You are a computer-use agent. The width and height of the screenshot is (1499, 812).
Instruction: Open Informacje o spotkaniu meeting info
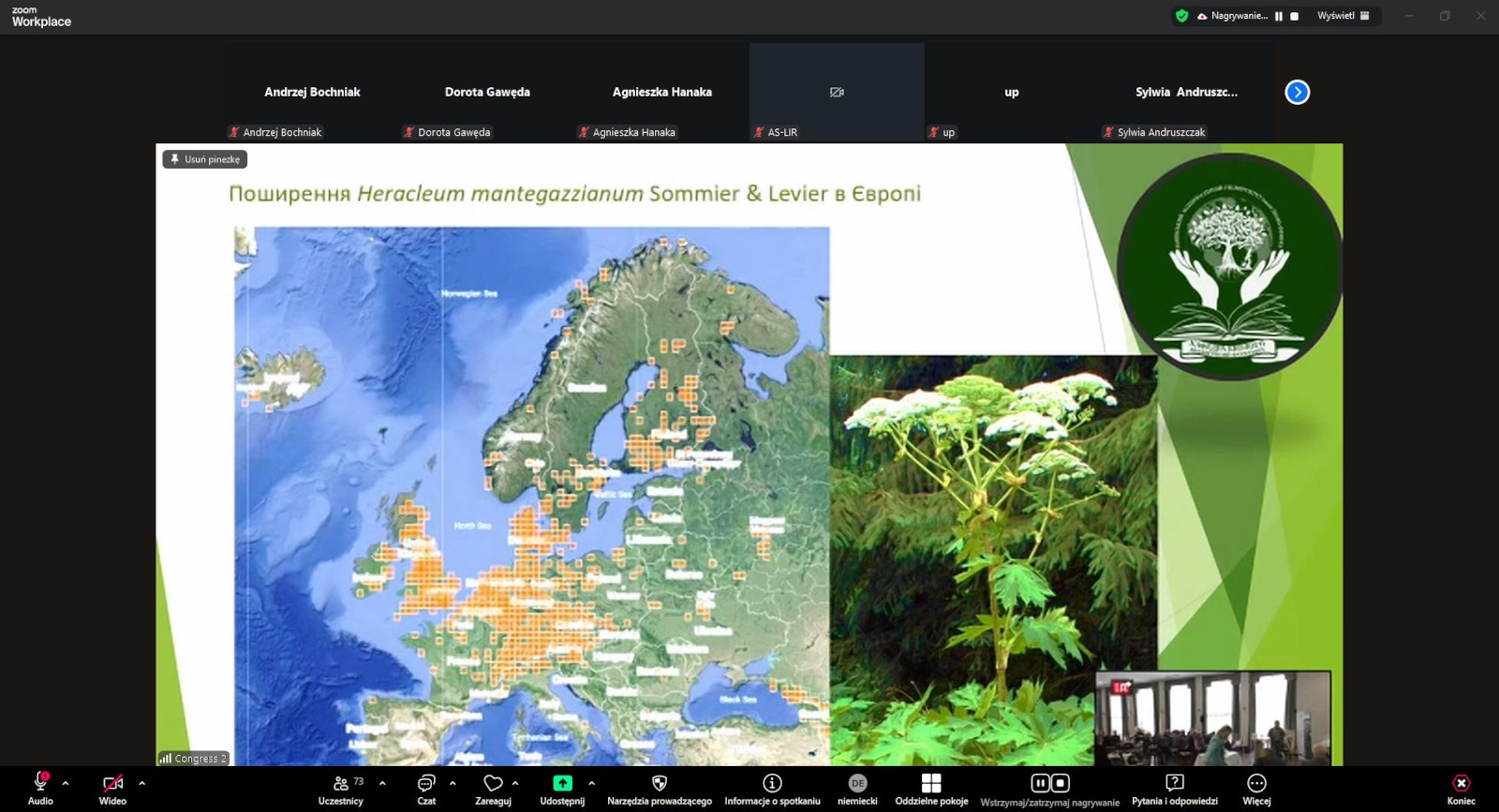(x=772, y=784)
